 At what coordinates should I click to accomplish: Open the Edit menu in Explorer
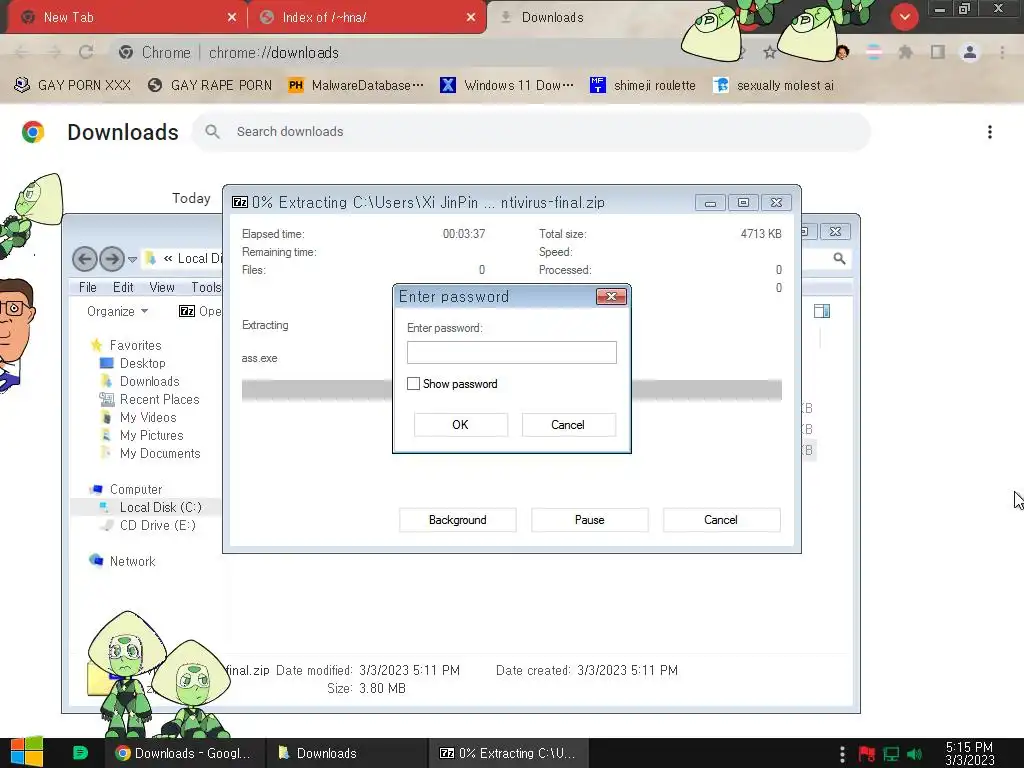(x=123, y=287)
